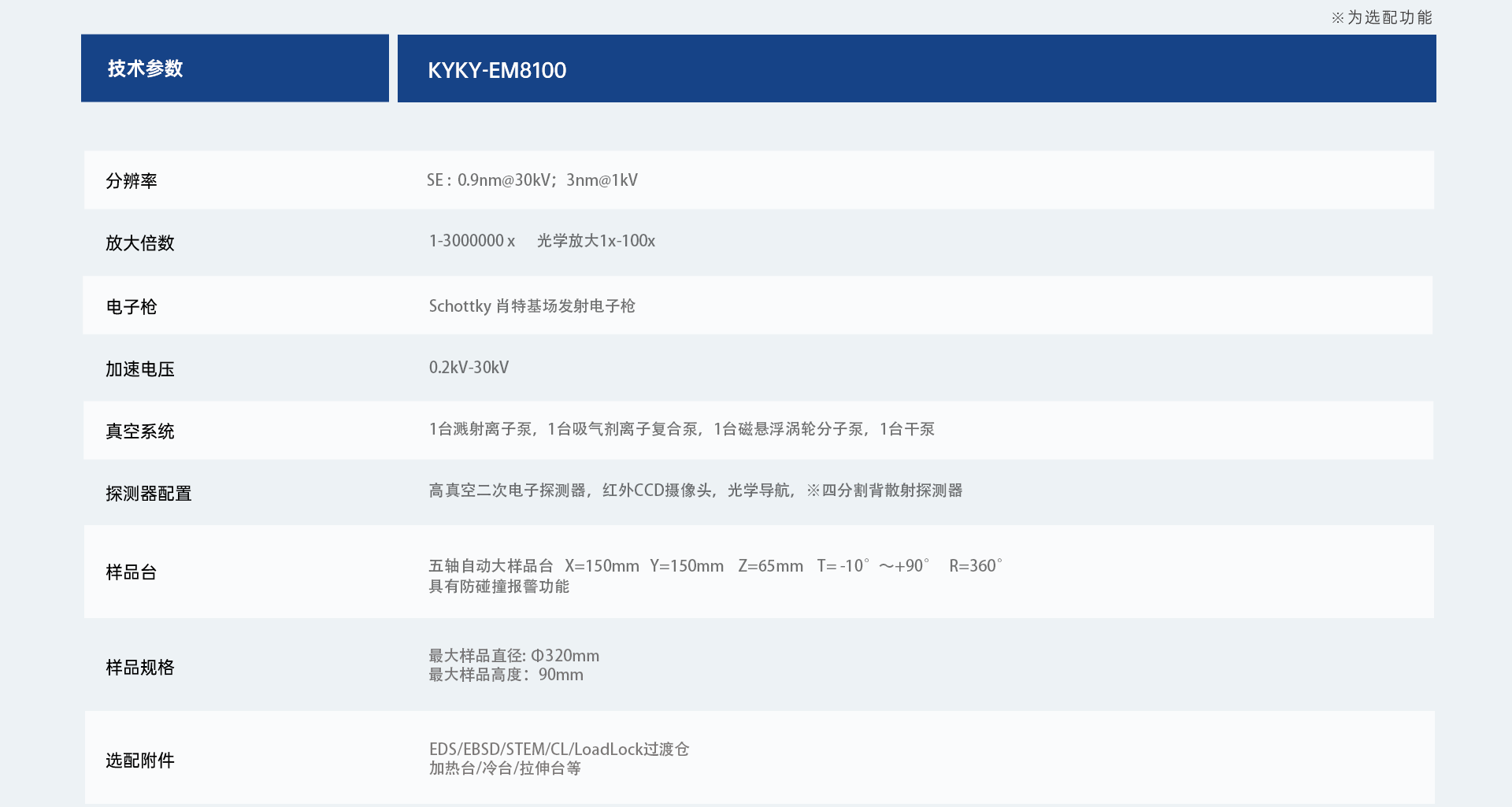1512x807 pixels.
Task: Click the 0.2kV-30kV value
Action: coord(469,368)
